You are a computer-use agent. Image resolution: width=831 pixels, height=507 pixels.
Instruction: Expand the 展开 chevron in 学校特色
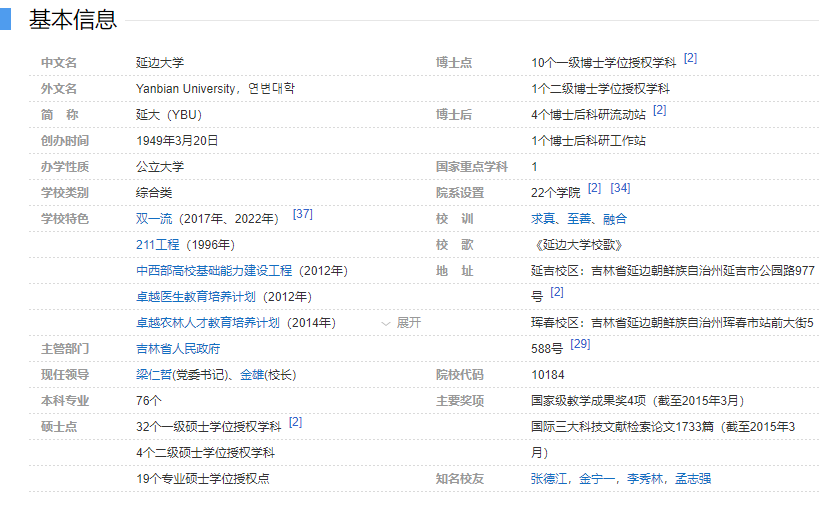401,323
